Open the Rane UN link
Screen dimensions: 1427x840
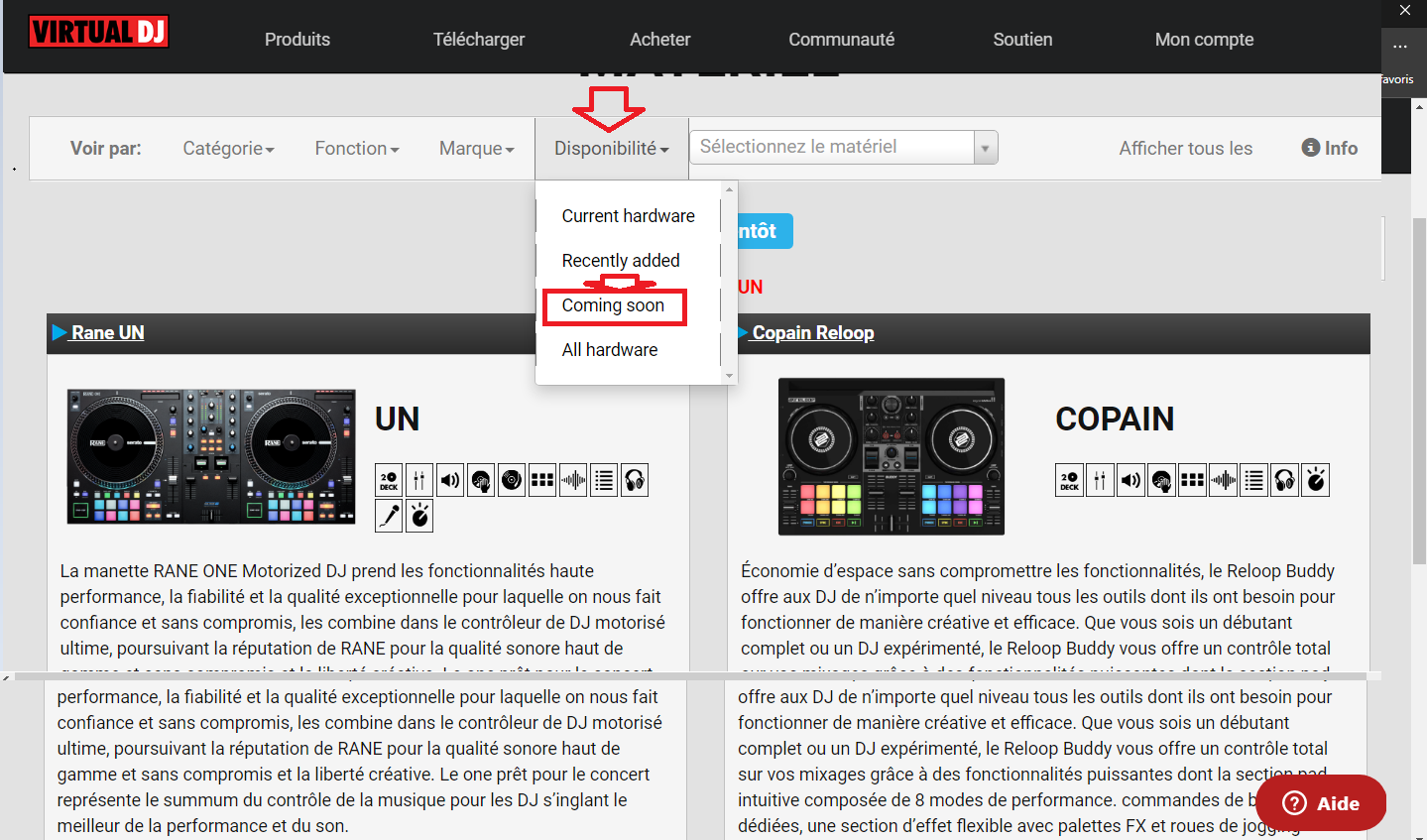pos(107,332)
